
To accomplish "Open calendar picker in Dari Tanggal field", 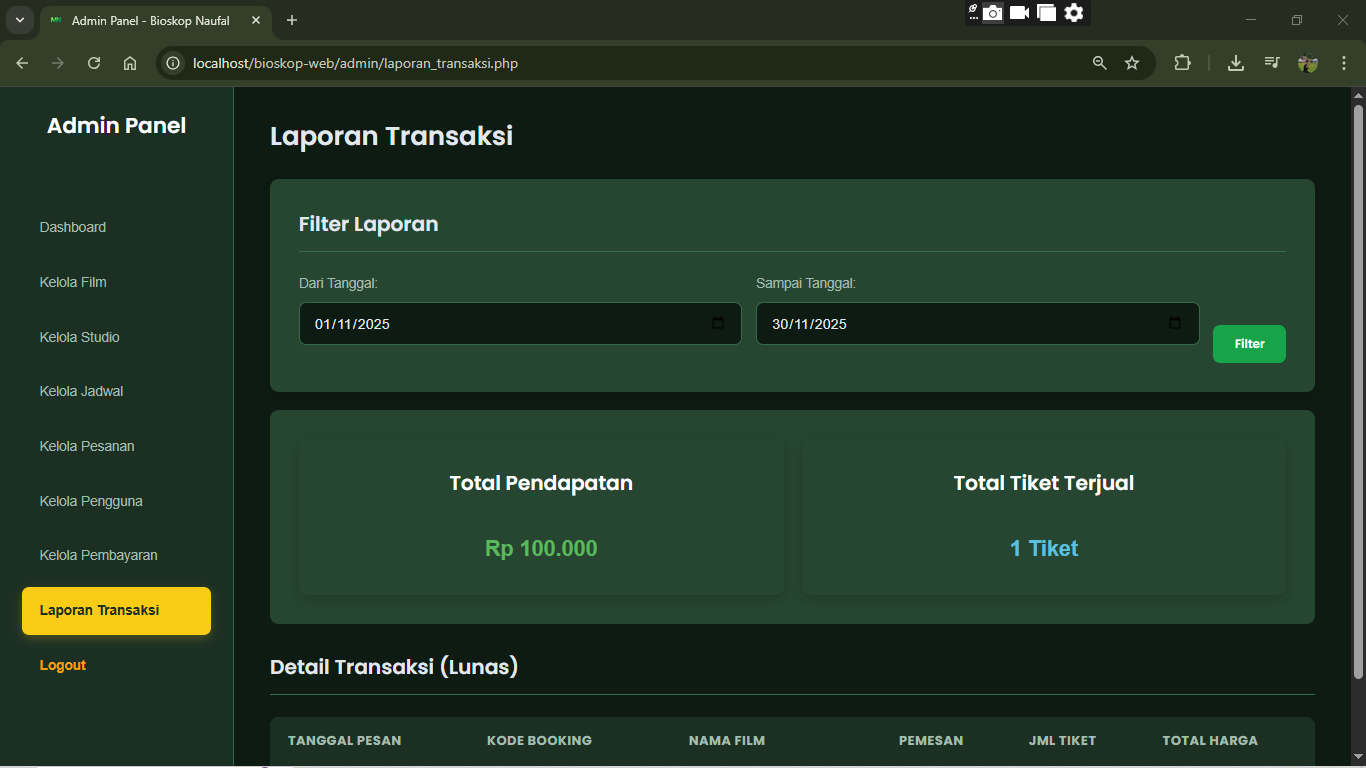I will coord(718,324).
